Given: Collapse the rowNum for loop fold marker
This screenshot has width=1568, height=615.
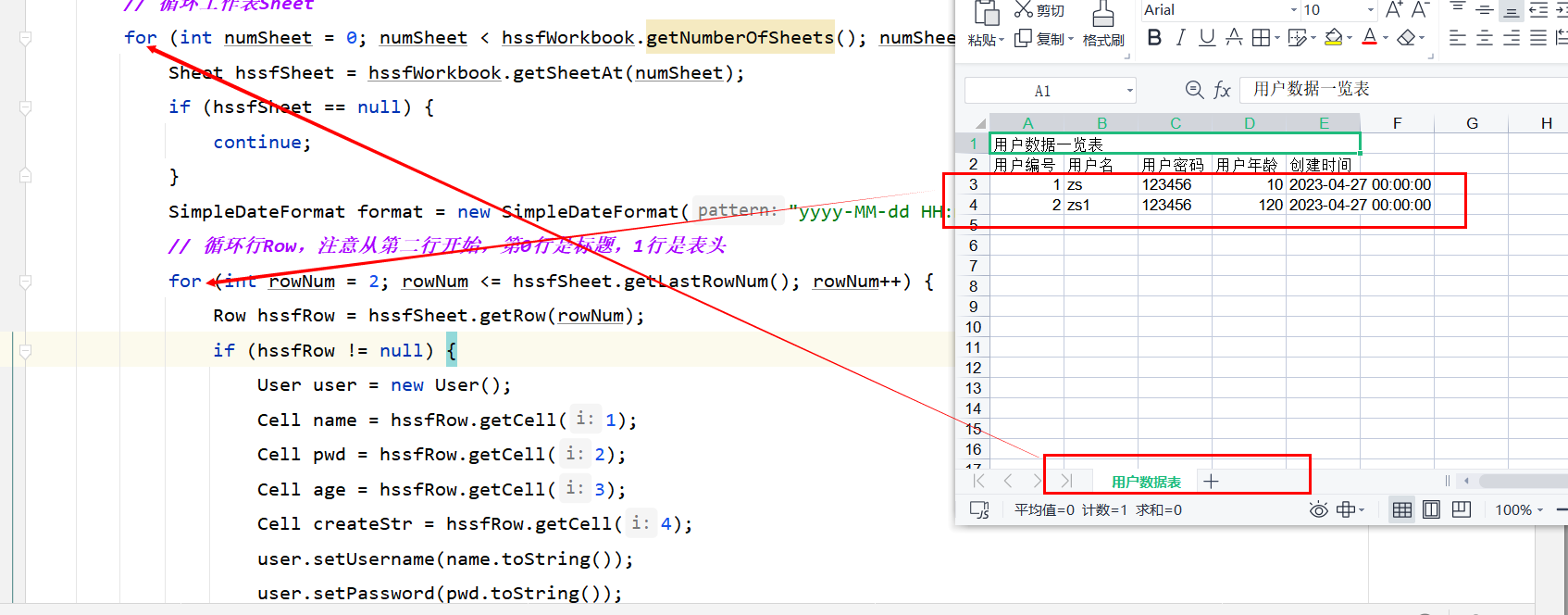Looking at the screenshot, I should pos(26,282).
